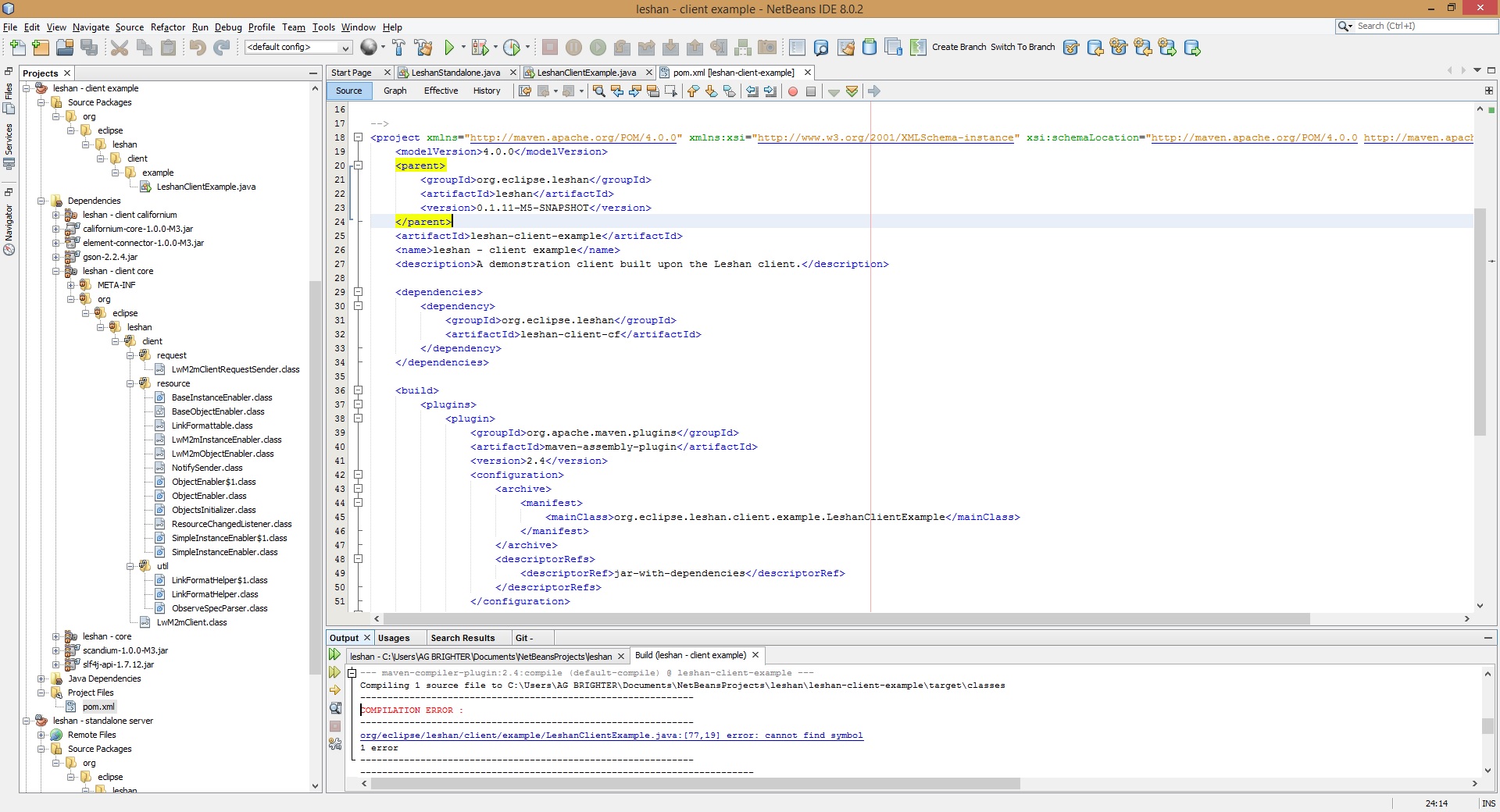1500x812 pixels.
Task: Collapse the Dependencies tree node
Action: click(41, 201)
